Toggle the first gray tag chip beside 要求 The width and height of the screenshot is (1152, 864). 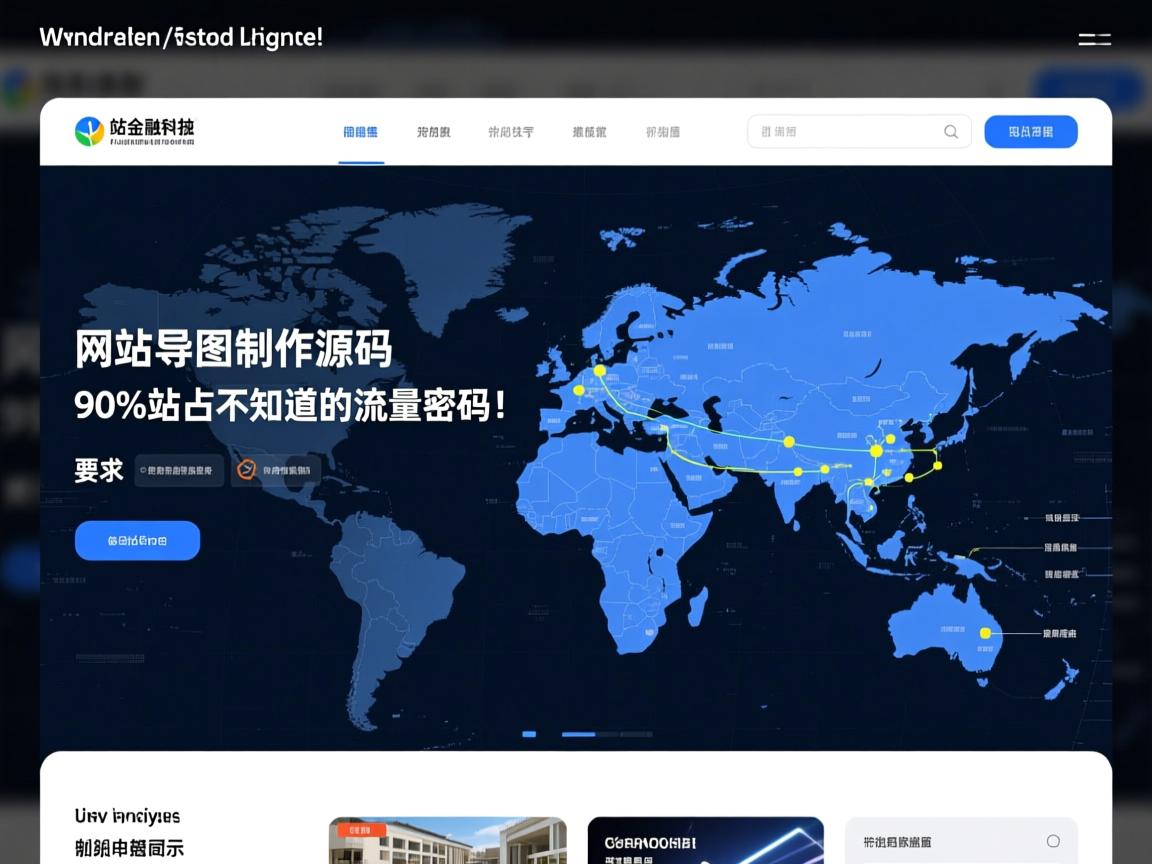click(x=178, y=469)
